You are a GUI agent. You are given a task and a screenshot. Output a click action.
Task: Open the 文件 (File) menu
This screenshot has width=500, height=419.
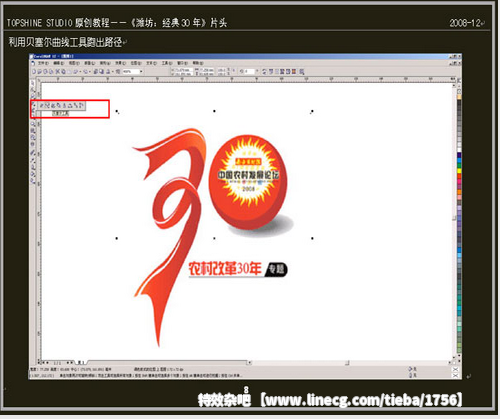click(43, 63)
